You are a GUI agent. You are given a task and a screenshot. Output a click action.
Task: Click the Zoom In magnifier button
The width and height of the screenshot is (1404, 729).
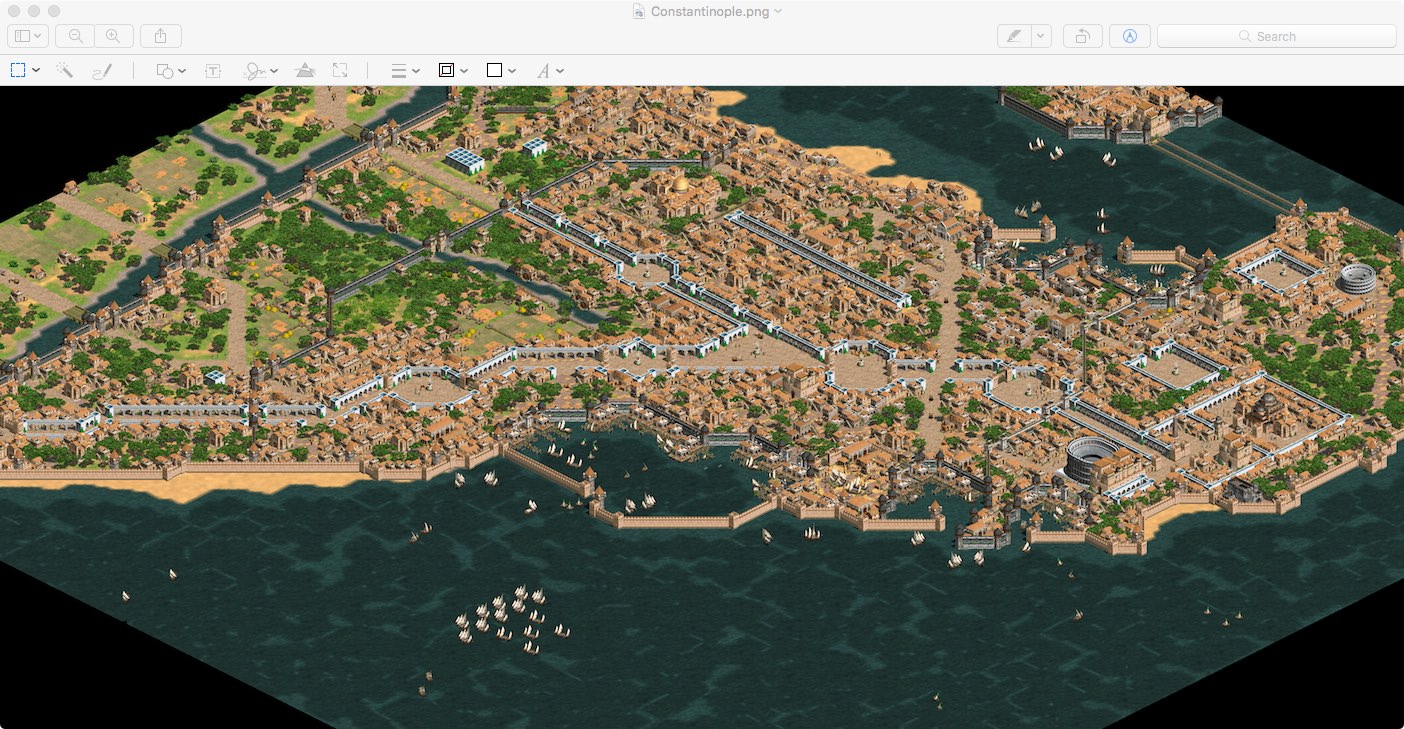pyautogui.click(x=113, y=36)
